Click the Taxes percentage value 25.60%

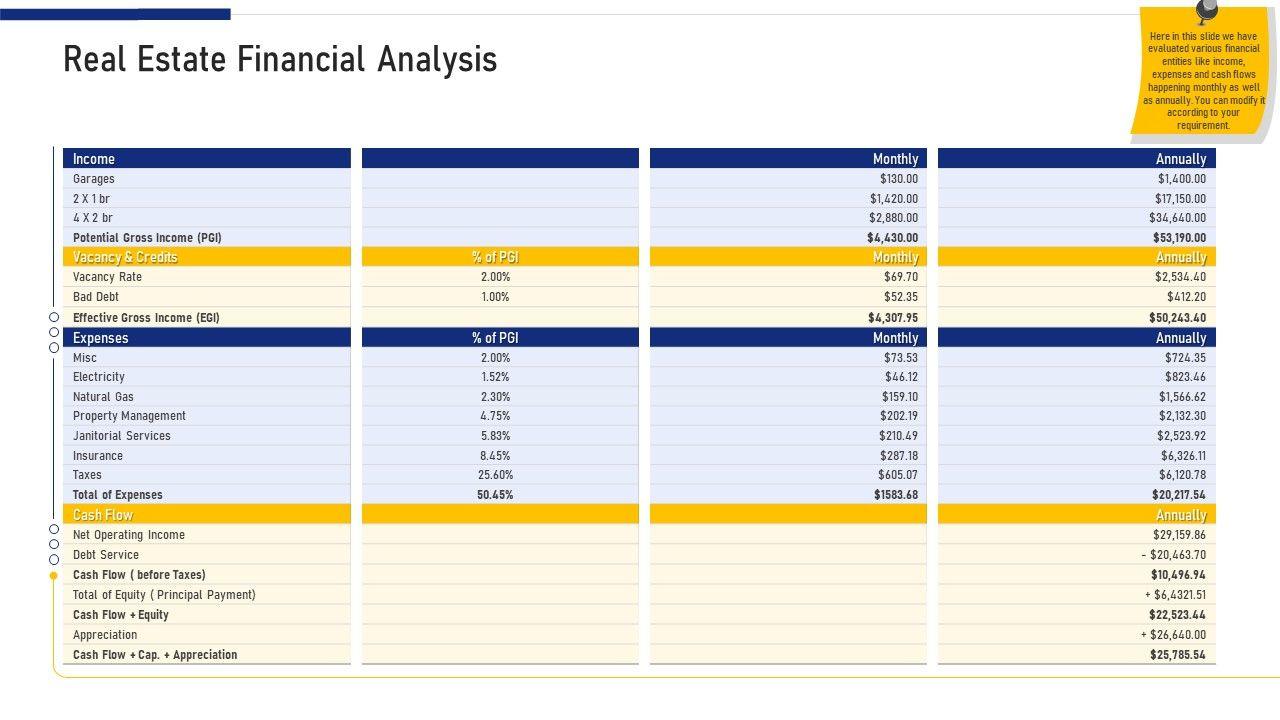tap(495, 475)
